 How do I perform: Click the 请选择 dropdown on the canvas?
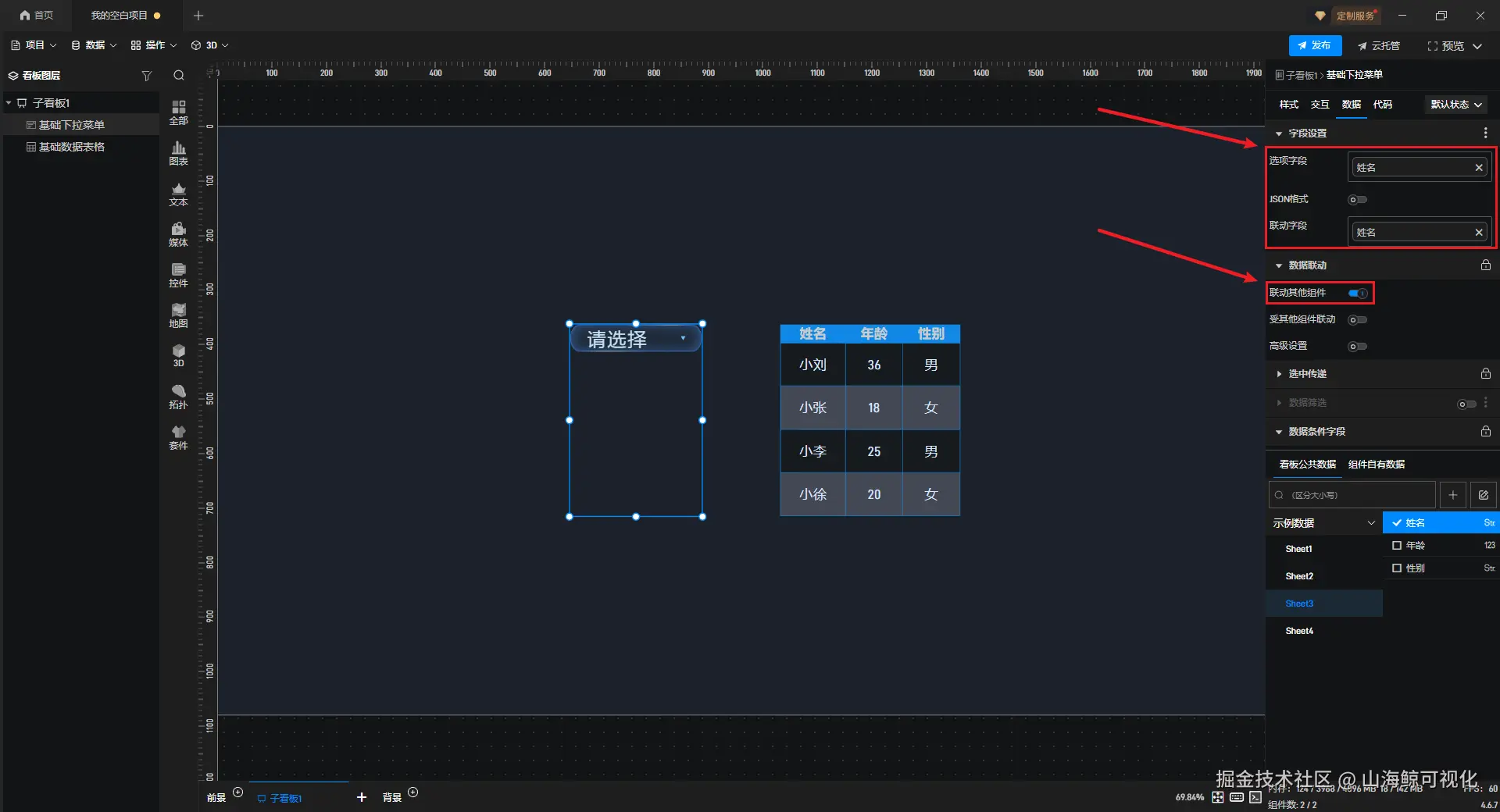pos(635,339)
